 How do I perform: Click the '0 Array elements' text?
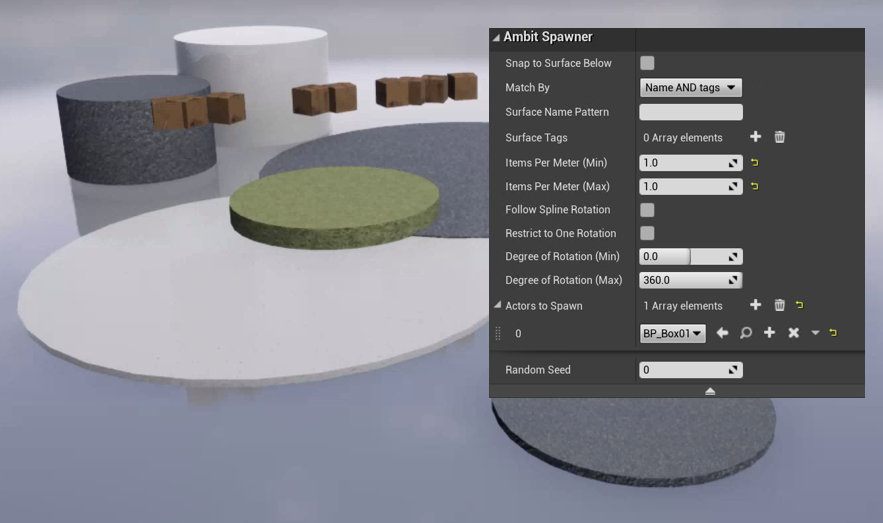[x=683, y=137]
